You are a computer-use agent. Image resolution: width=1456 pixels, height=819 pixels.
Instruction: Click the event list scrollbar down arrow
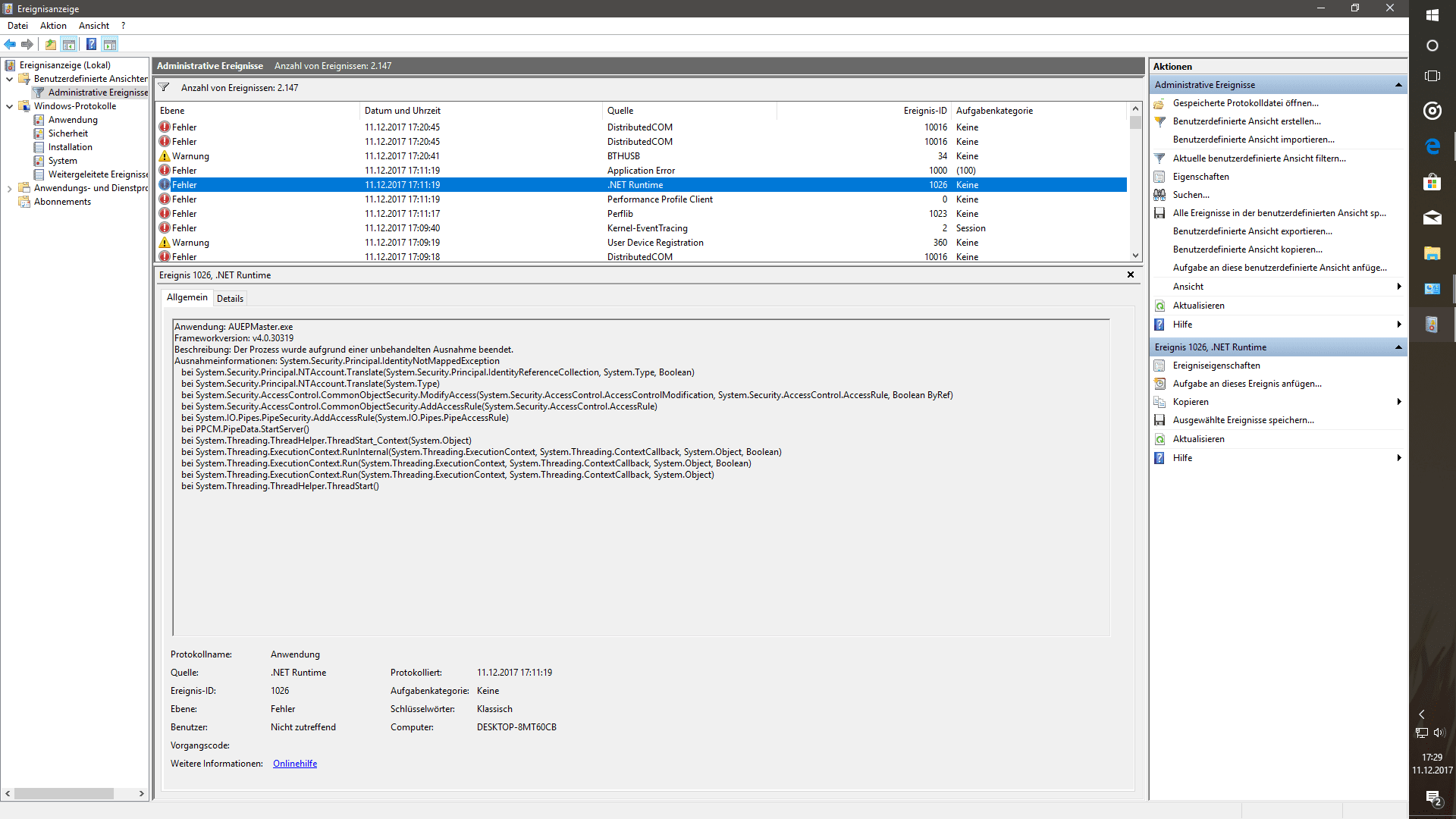[1135, 256]
